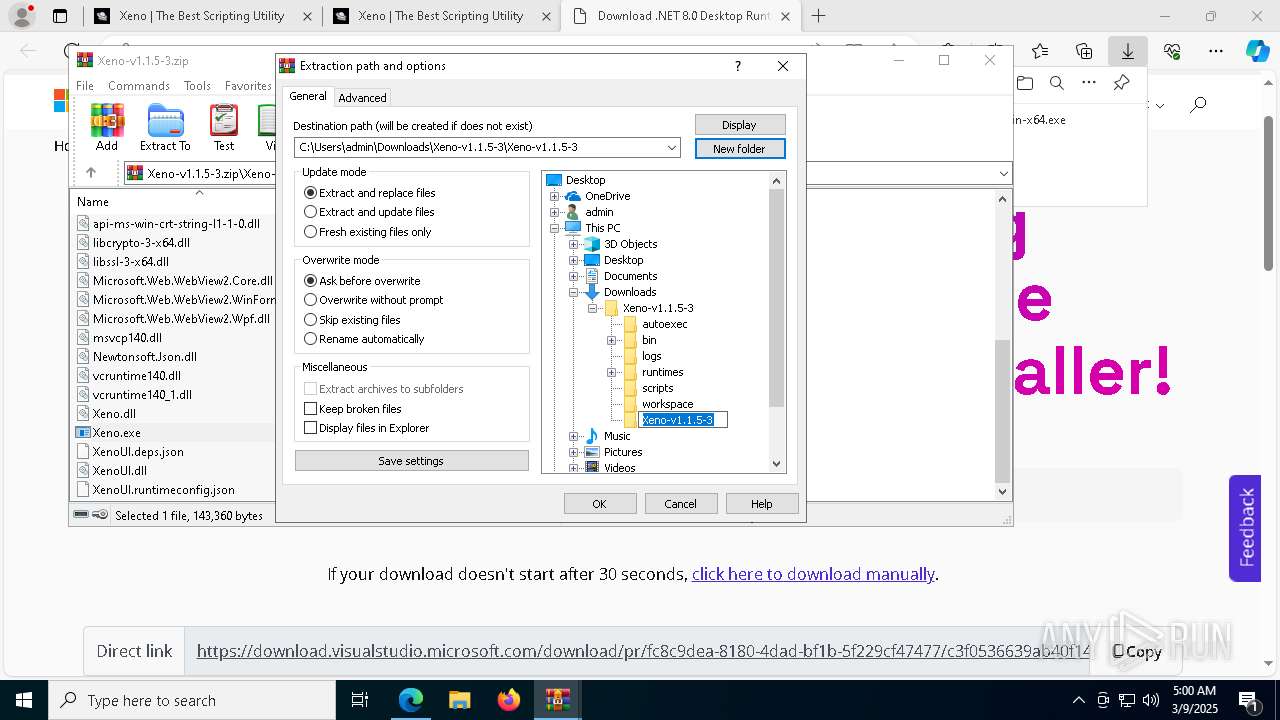Click the volume tray icon

coord(1151,700)
